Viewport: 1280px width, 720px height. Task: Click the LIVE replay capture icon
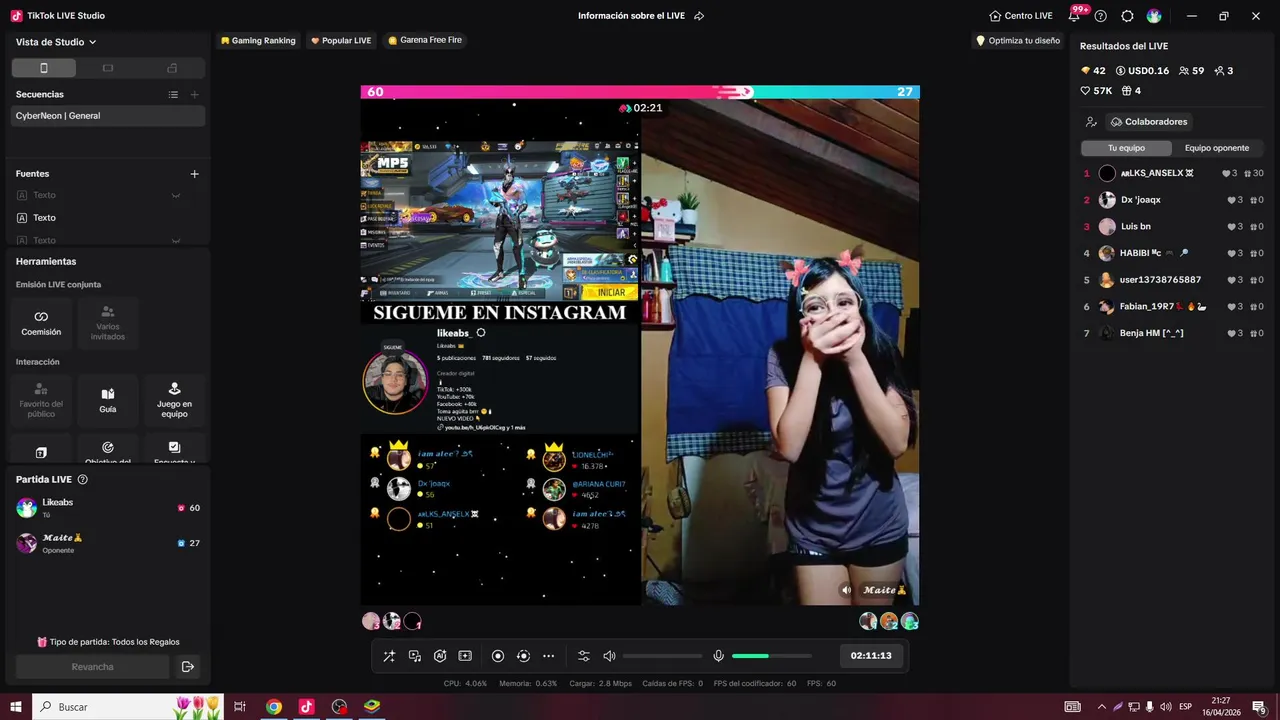[x=523, y=656]
